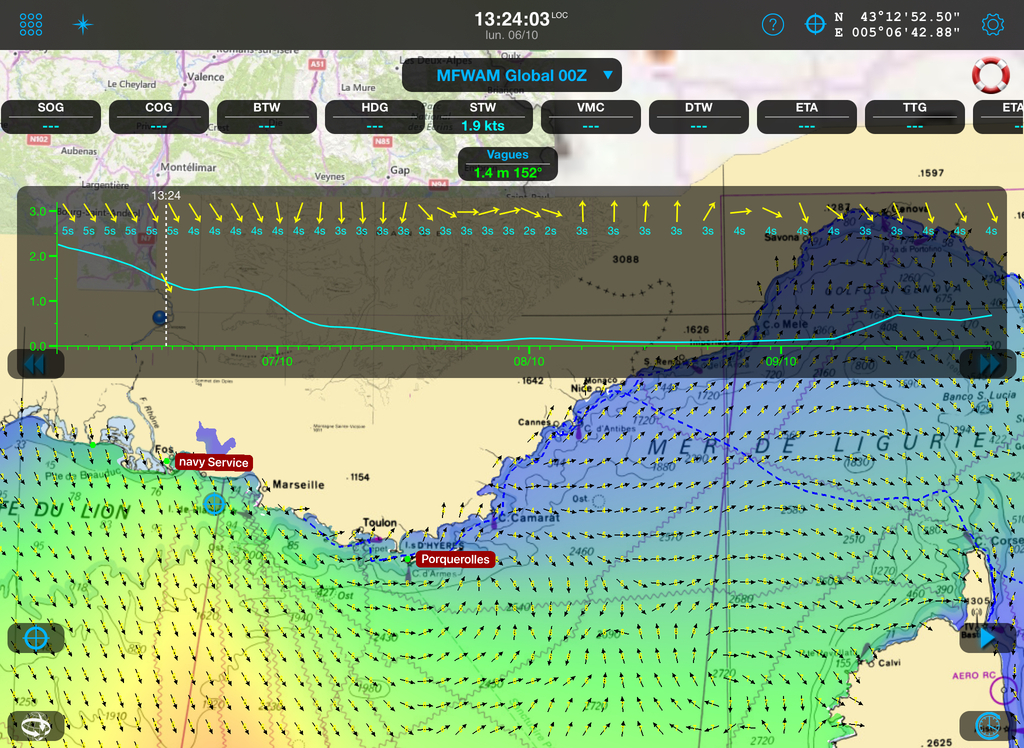Open the Vagues wave data selector
The height and width of the screenshot is (748, 1024).
click(507, 164)
